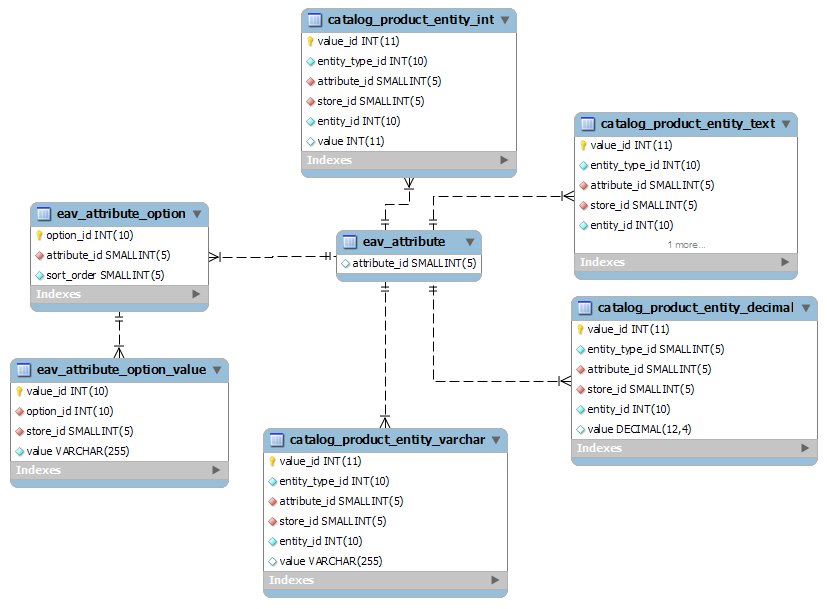
Task: Select the eav_attribute table title
Action: pos(404,242)
